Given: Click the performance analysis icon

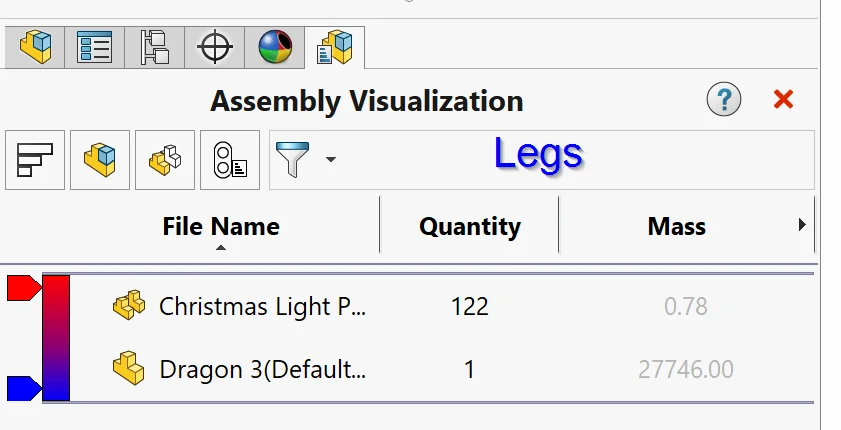Looking at the screenshot, I should (230, 160).
